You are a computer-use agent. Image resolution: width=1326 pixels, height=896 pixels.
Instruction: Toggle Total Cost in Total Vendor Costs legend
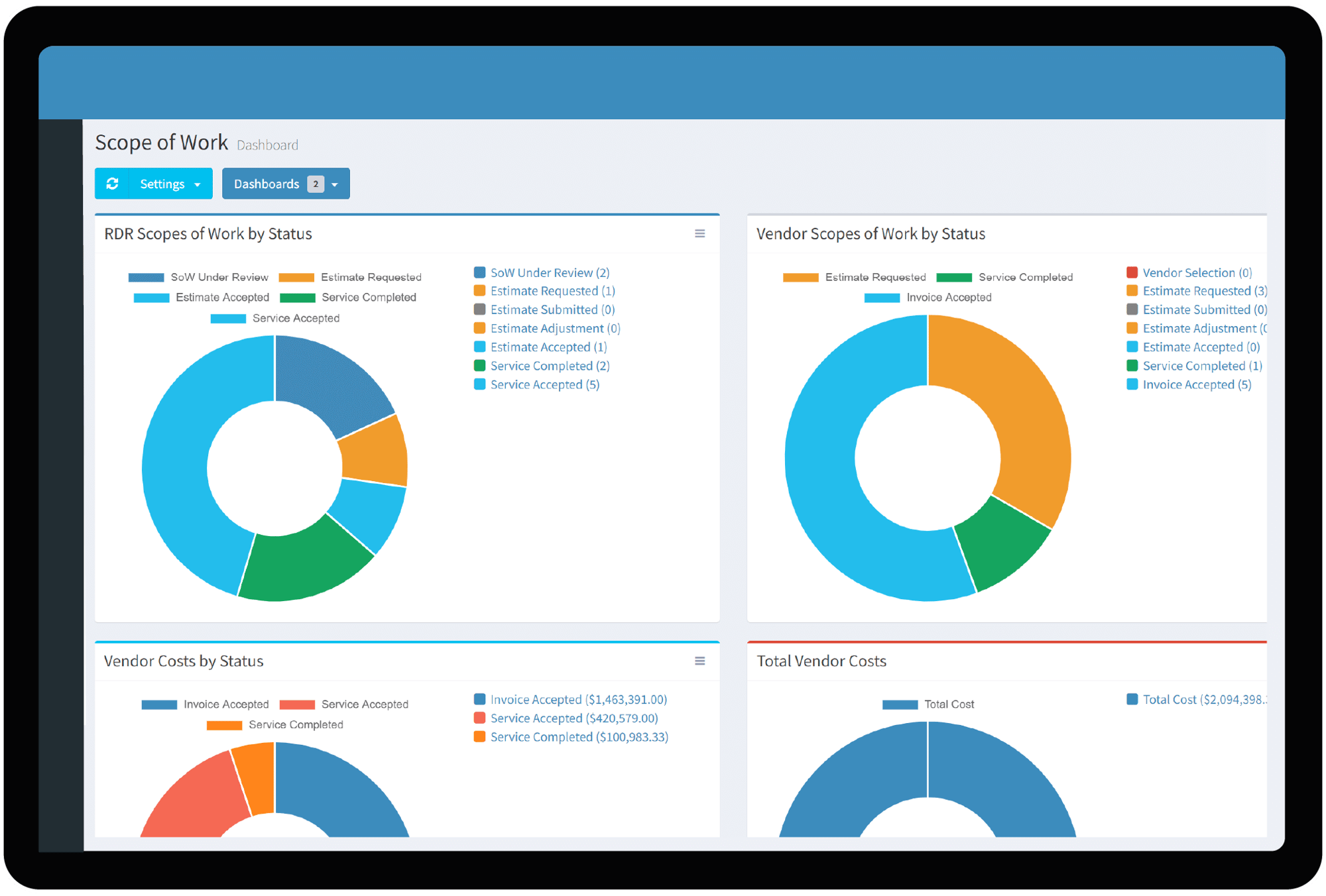coord(928,704)
